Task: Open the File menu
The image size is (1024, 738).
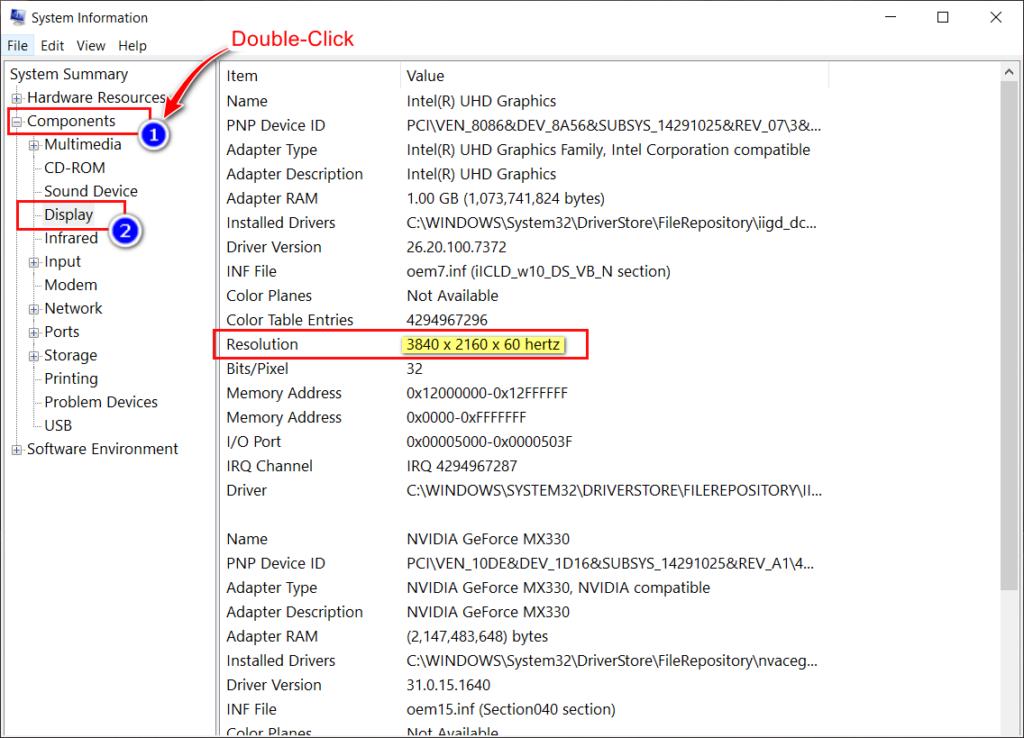Action: (x=17, y=45)
